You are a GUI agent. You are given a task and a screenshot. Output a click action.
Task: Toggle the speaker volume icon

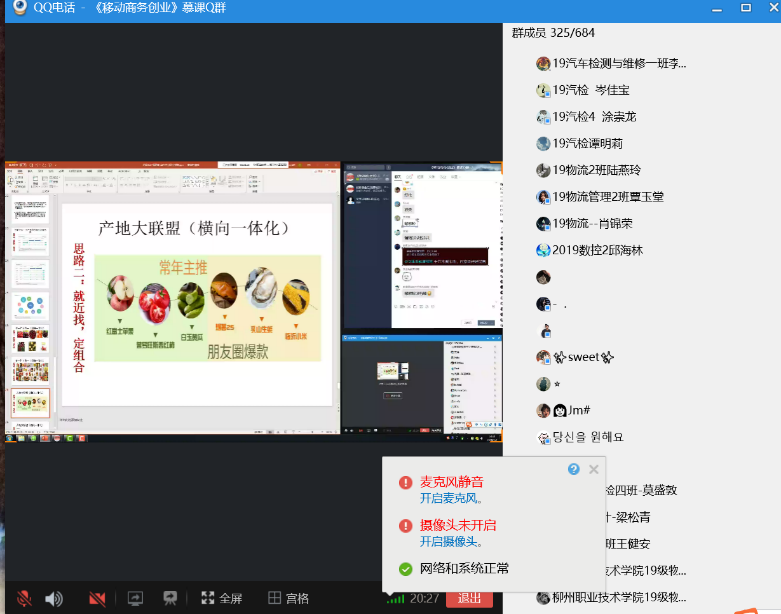click(x=53, y=598)
